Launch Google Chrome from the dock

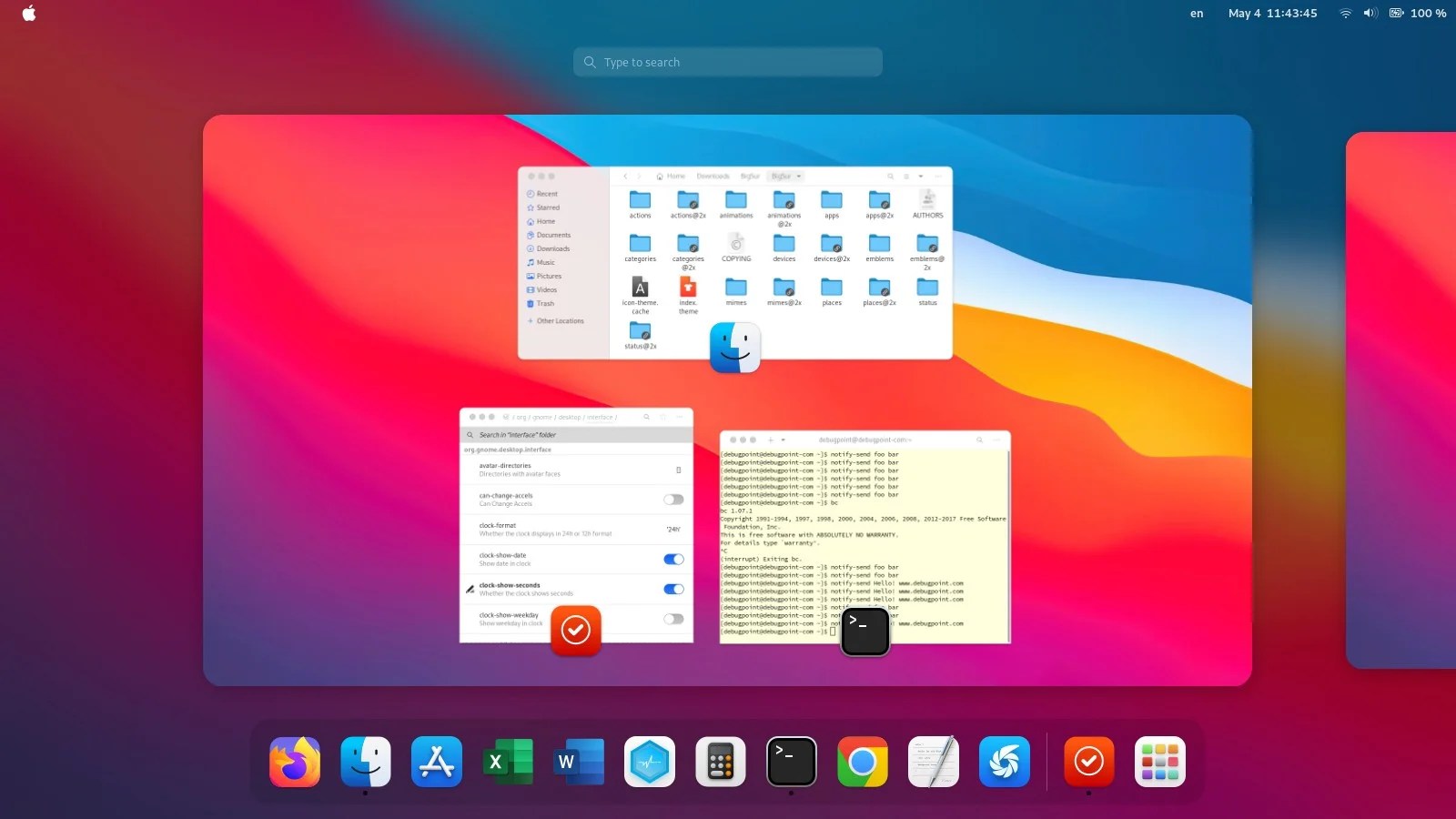(862, 762)
